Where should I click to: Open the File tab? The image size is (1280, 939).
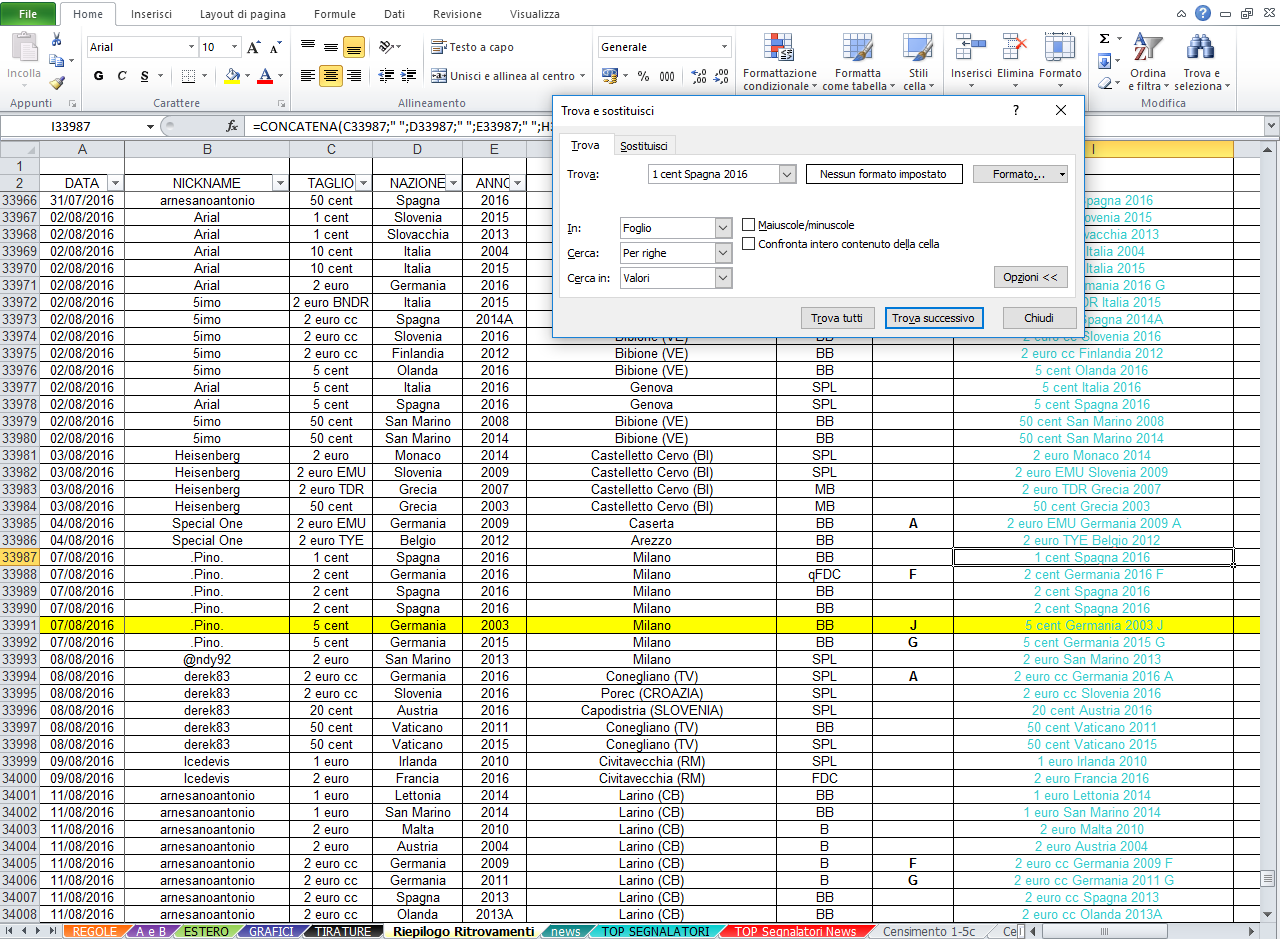(x=28, y=14)
